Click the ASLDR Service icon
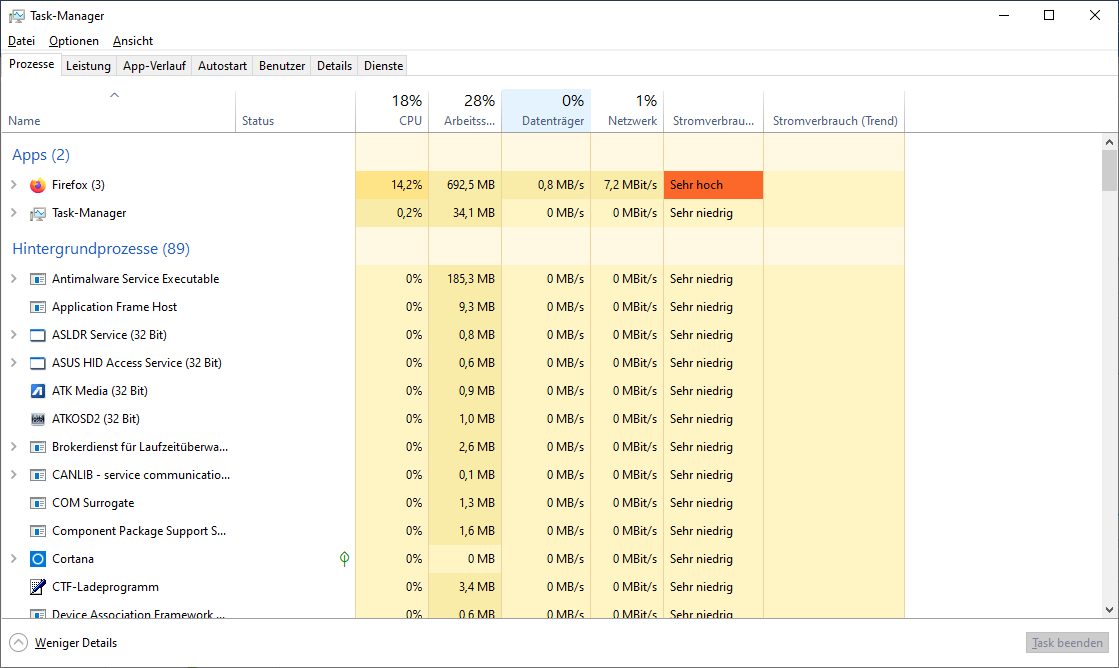This screenshot has height=668, width=1119. click(x=38, y=335)
